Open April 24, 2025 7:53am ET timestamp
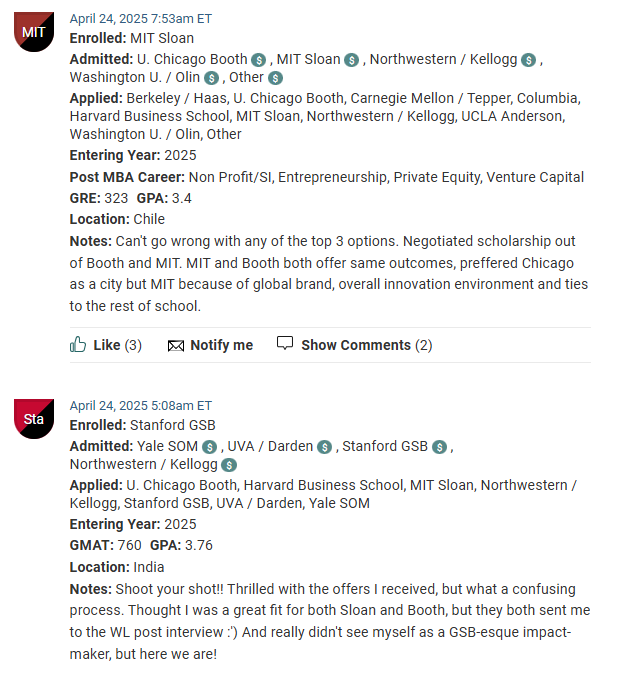Screen dimensions: 621x674 pos(140,19)
